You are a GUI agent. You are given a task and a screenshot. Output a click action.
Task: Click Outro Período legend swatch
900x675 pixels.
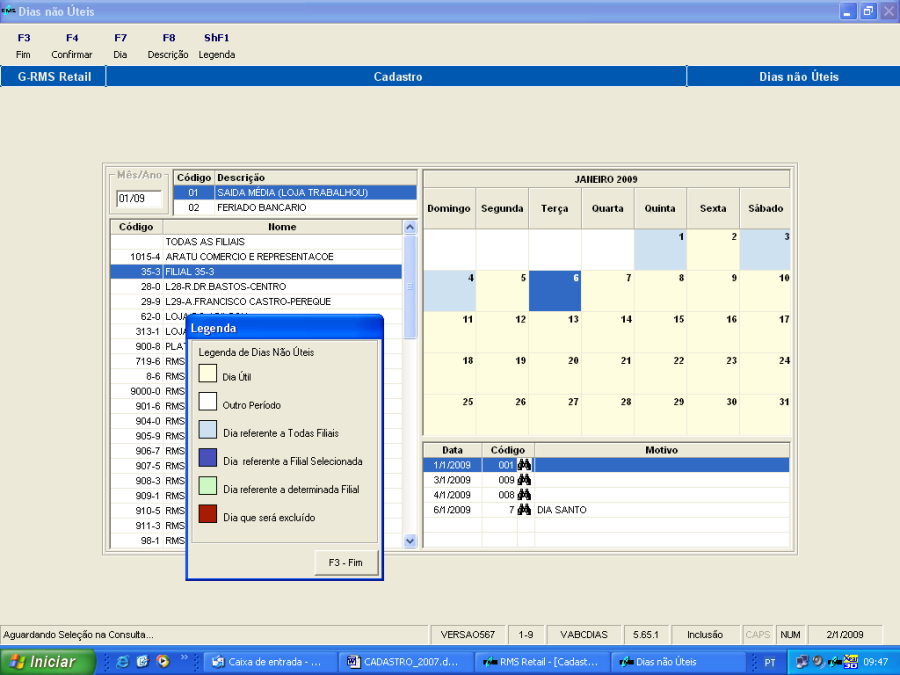tap(208, 402)
